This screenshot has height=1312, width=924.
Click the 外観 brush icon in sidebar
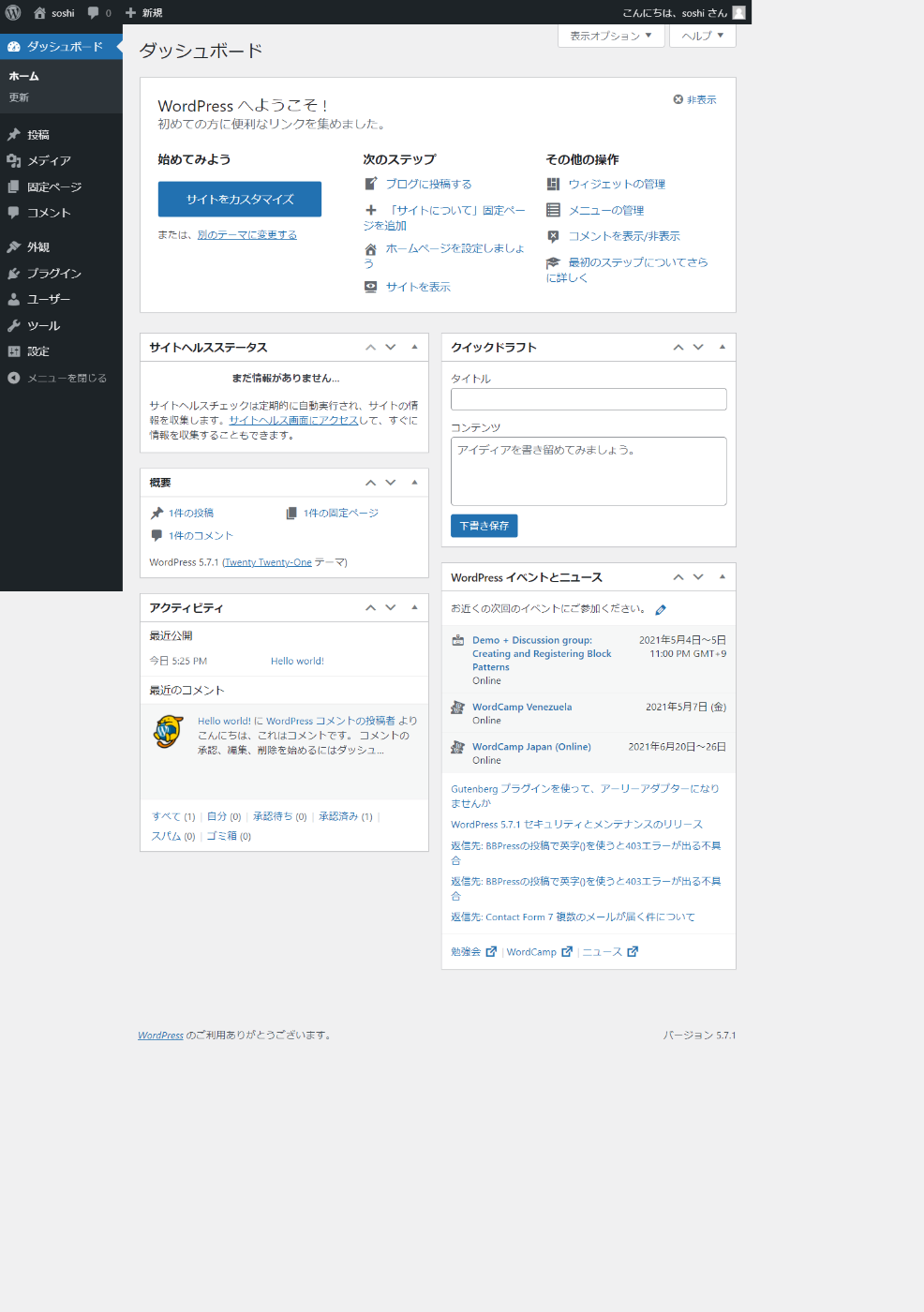coord(14,246)
